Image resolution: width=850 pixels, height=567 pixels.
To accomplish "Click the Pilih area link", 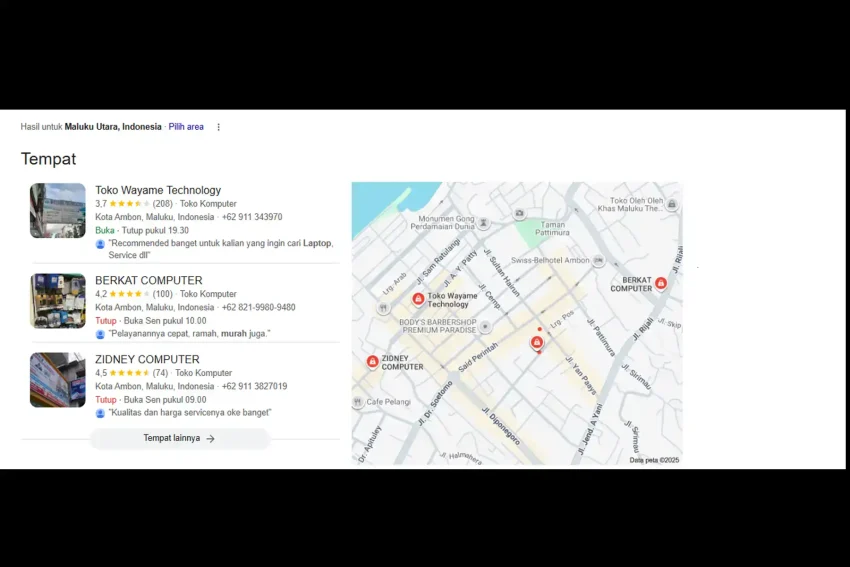I will 186,127.
